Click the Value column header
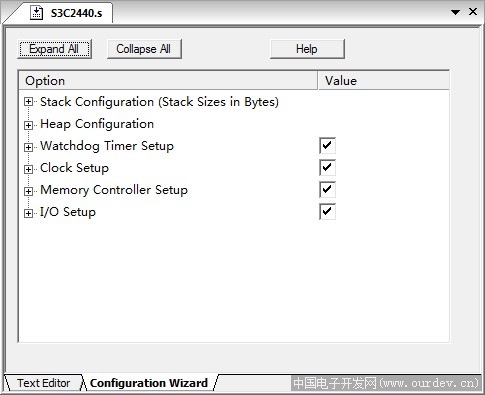Screen dimensions: 485x395 [384, 81]
